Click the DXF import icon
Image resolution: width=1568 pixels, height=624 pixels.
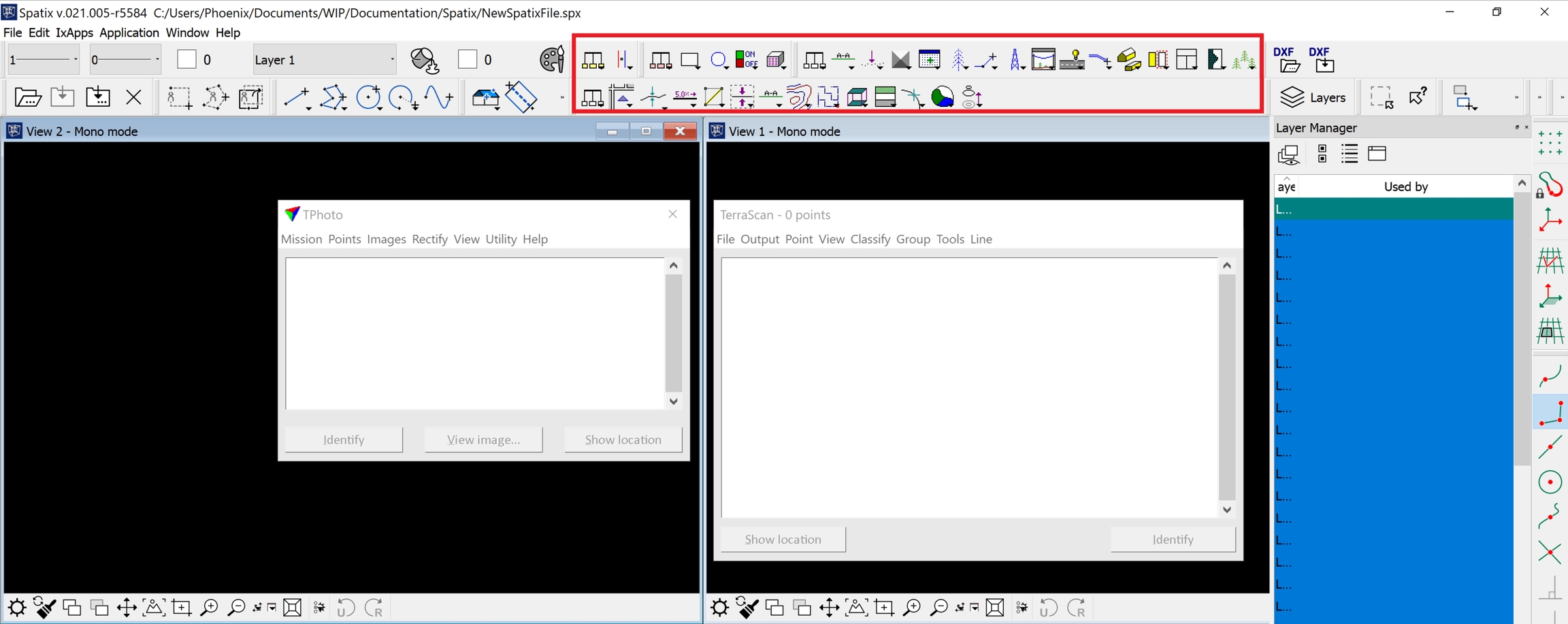pos(1323,60)
